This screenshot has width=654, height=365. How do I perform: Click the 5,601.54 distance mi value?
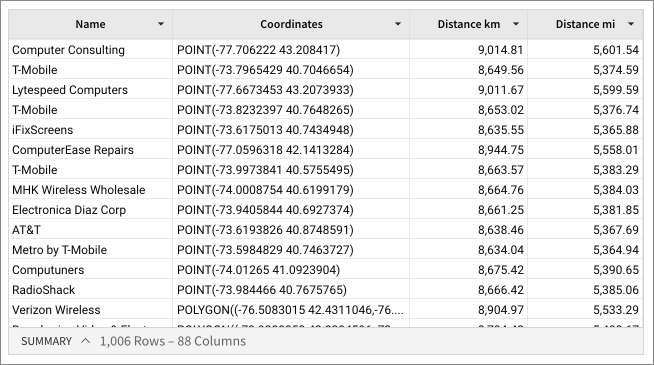[x=616, y=50]
